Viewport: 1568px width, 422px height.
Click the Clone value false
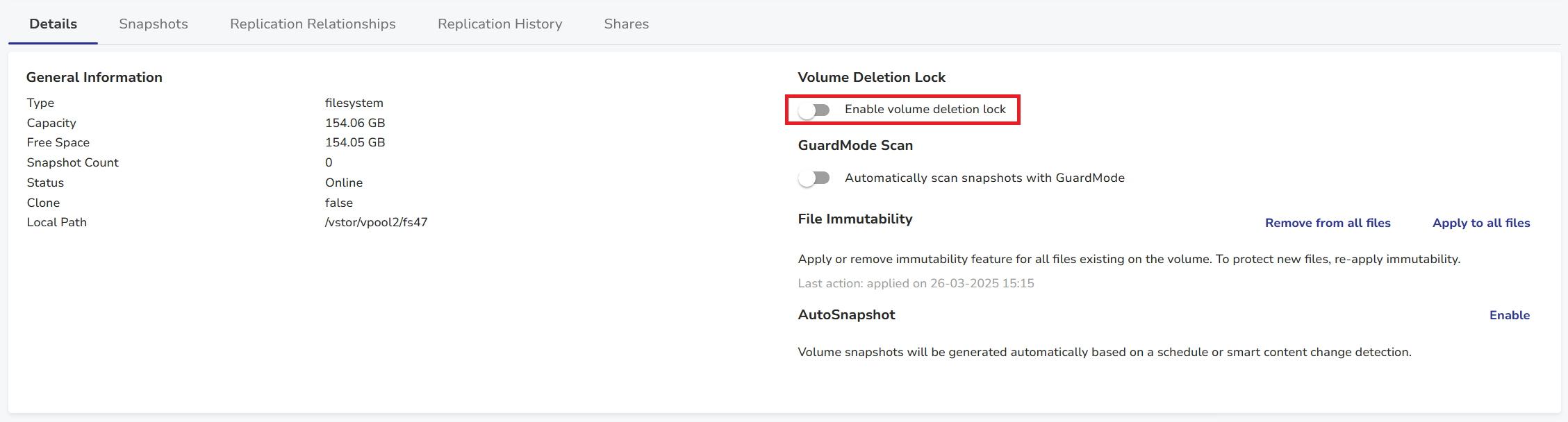[339, 203]
